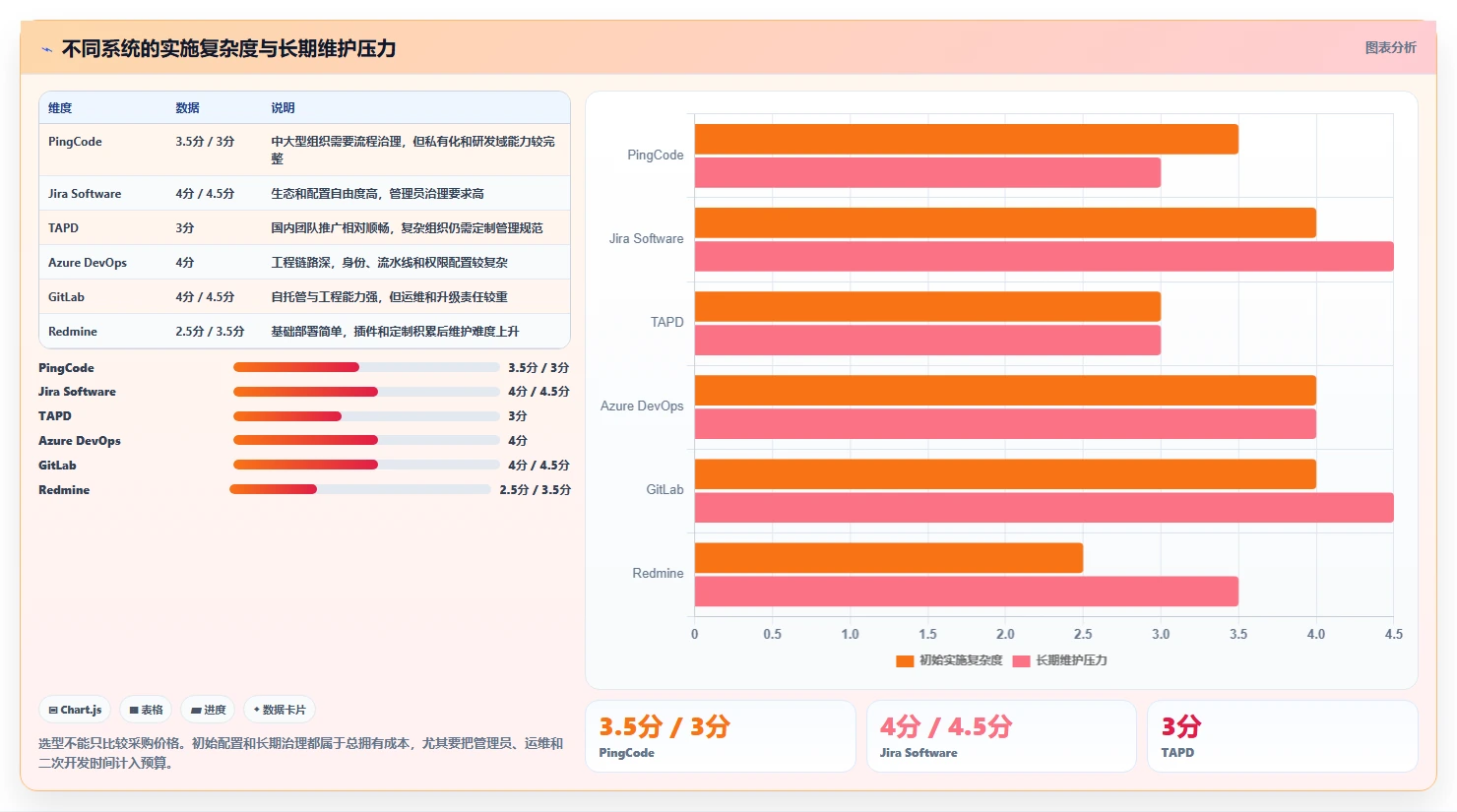The image size is (1457, 812).
Task: Click the 图表分析 label in the header
Action: coord(1390,47)
